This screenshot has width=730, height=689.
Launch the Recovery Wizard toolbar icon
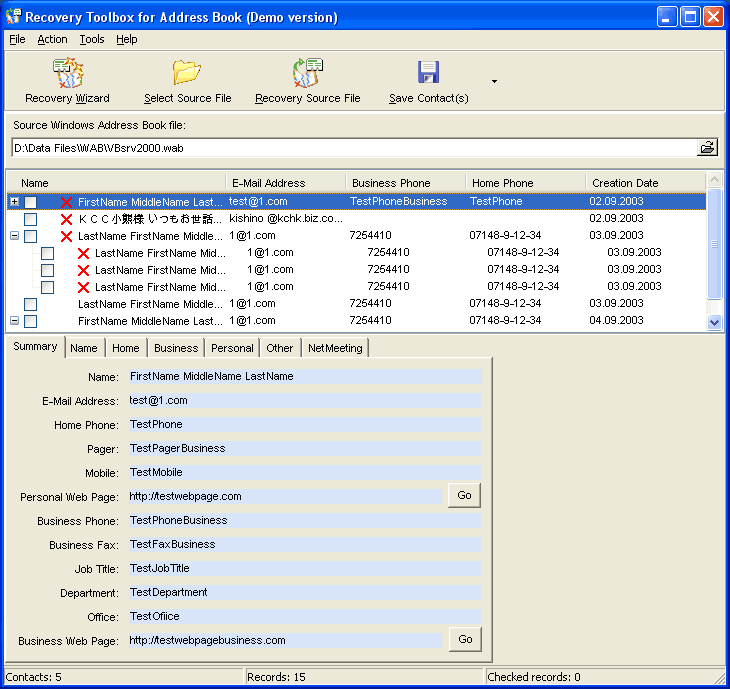coord(68,73)
